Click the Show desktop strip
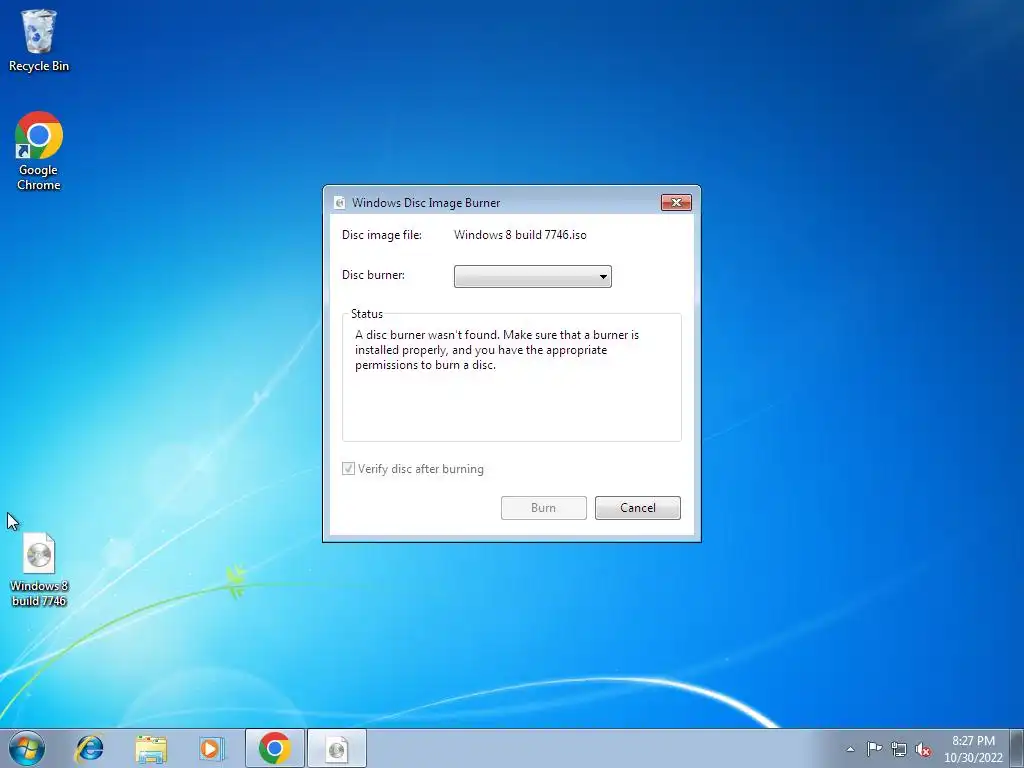 [x=1017, y=748]
